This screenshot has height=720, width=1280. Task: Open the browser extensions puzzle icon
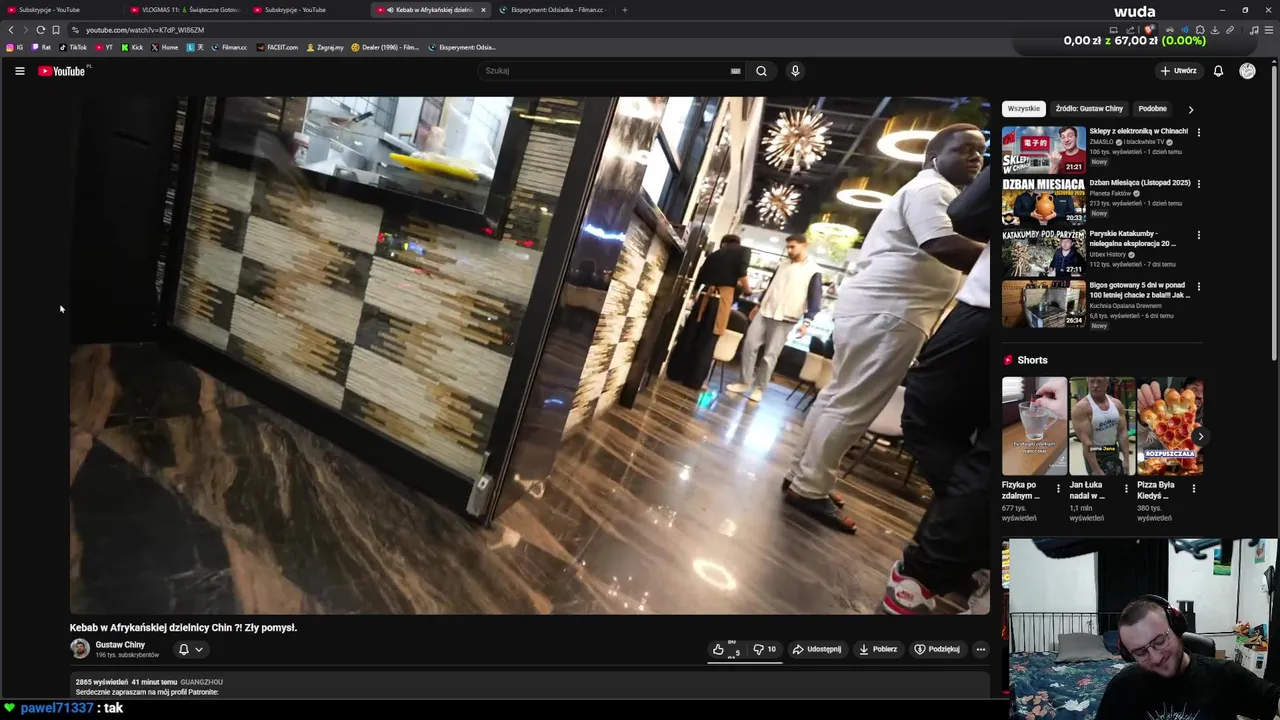tap(1200, 30)
